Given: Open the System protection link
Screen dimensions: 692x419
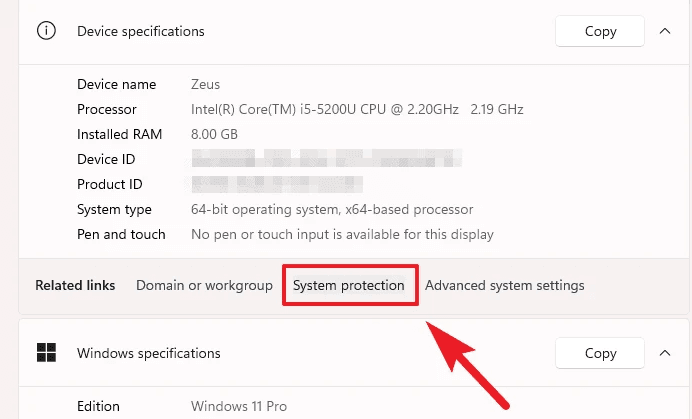Looking at the screenshot, I should (349, 286).
